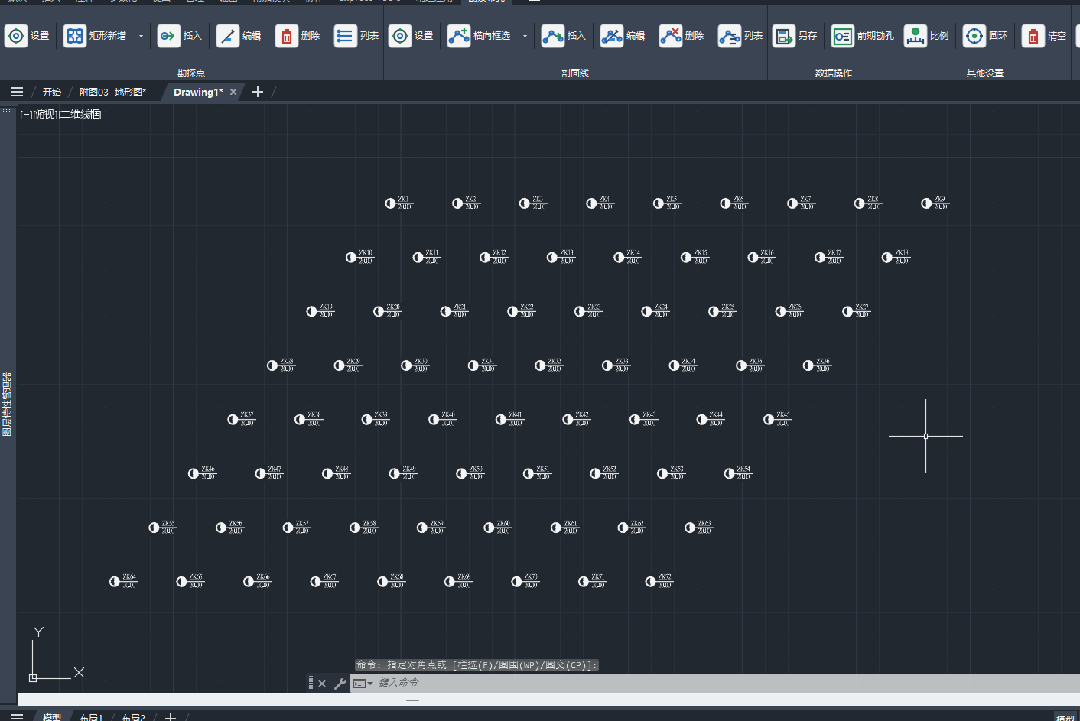
Task: Switch to the 附图03 地形图 tab
Action: 112,92
